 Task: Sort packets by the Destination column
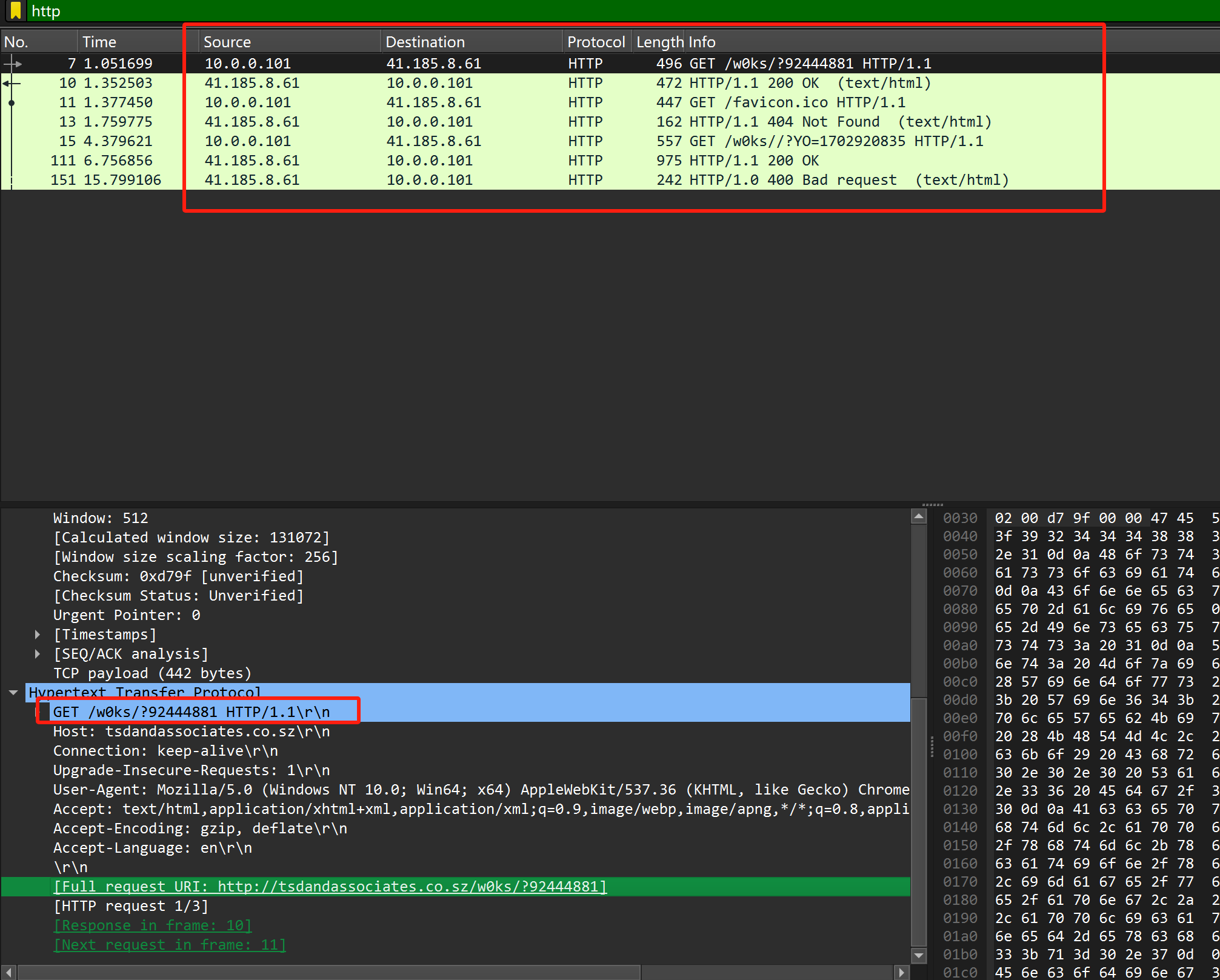click(472, 42)
